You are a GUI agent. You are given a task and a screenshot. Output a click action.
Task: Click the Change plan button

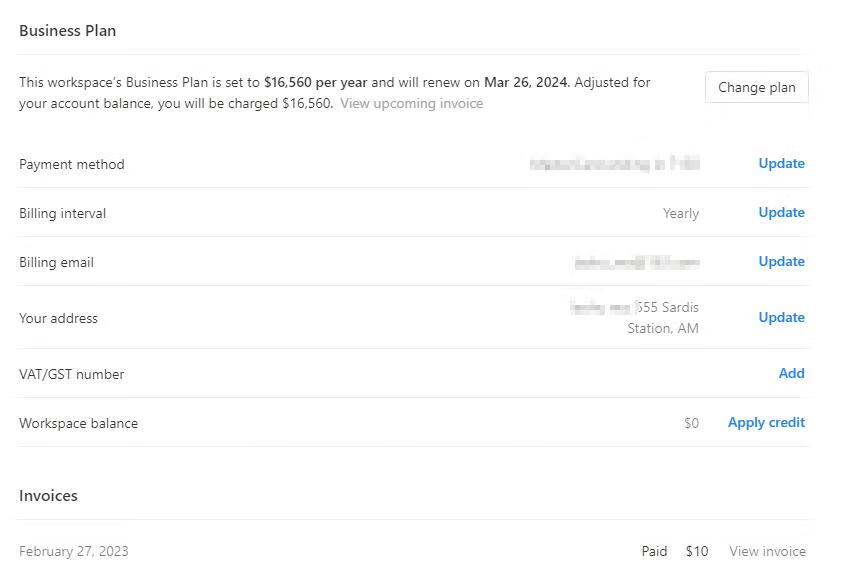click(x=756, y=87)
